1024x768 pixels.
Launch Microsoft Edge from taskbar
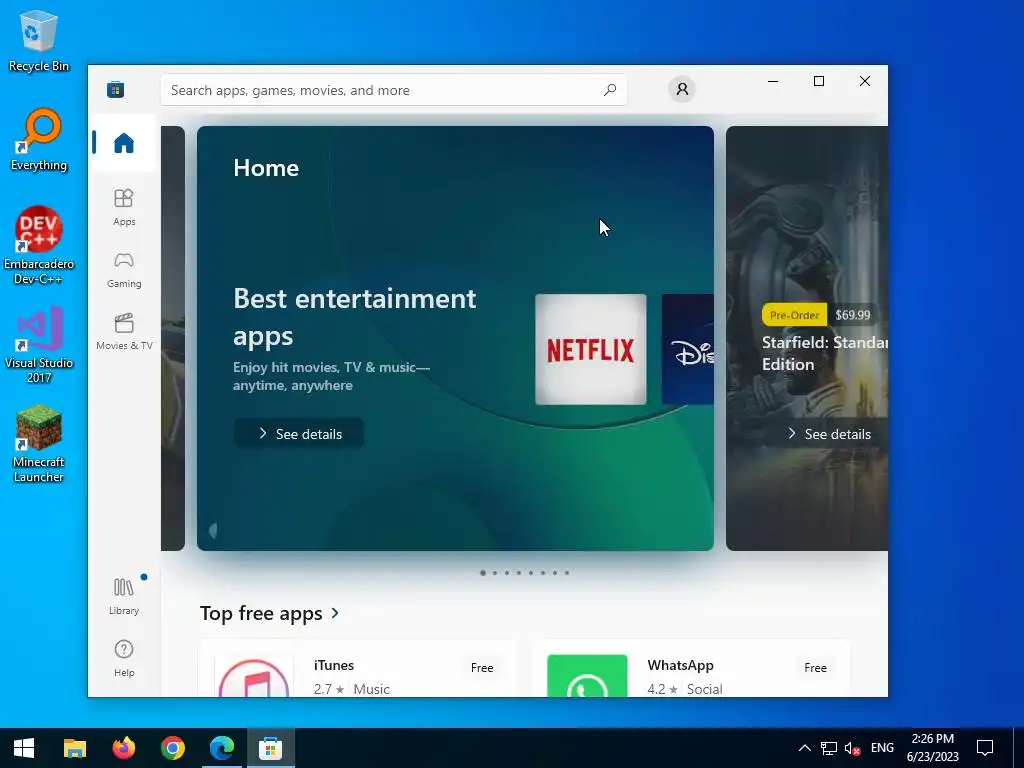pos(221,748)
